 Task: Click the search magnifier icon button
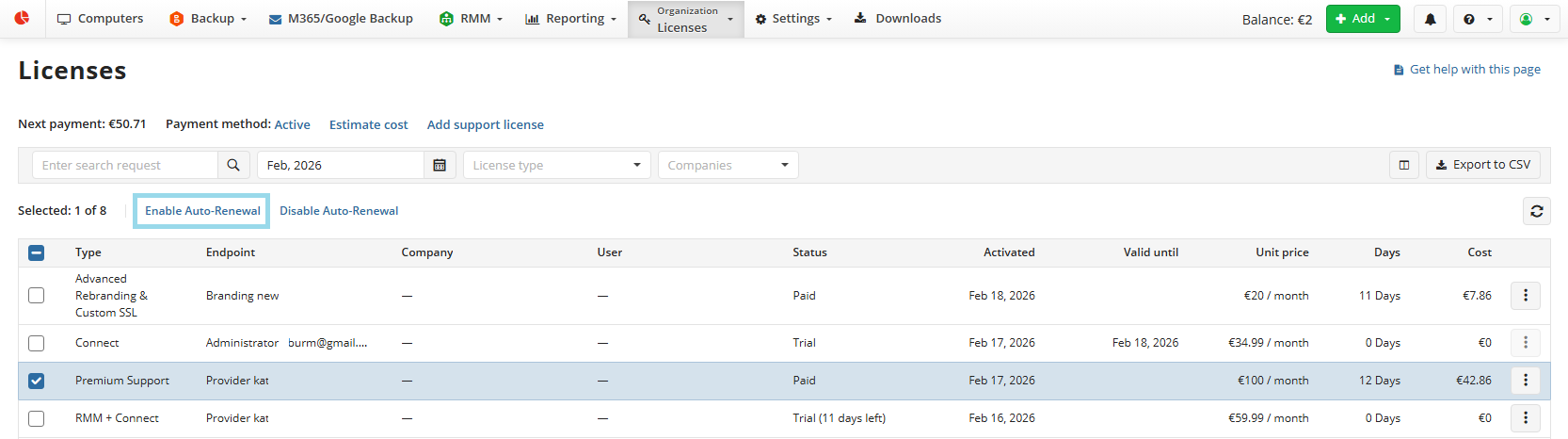233,165
